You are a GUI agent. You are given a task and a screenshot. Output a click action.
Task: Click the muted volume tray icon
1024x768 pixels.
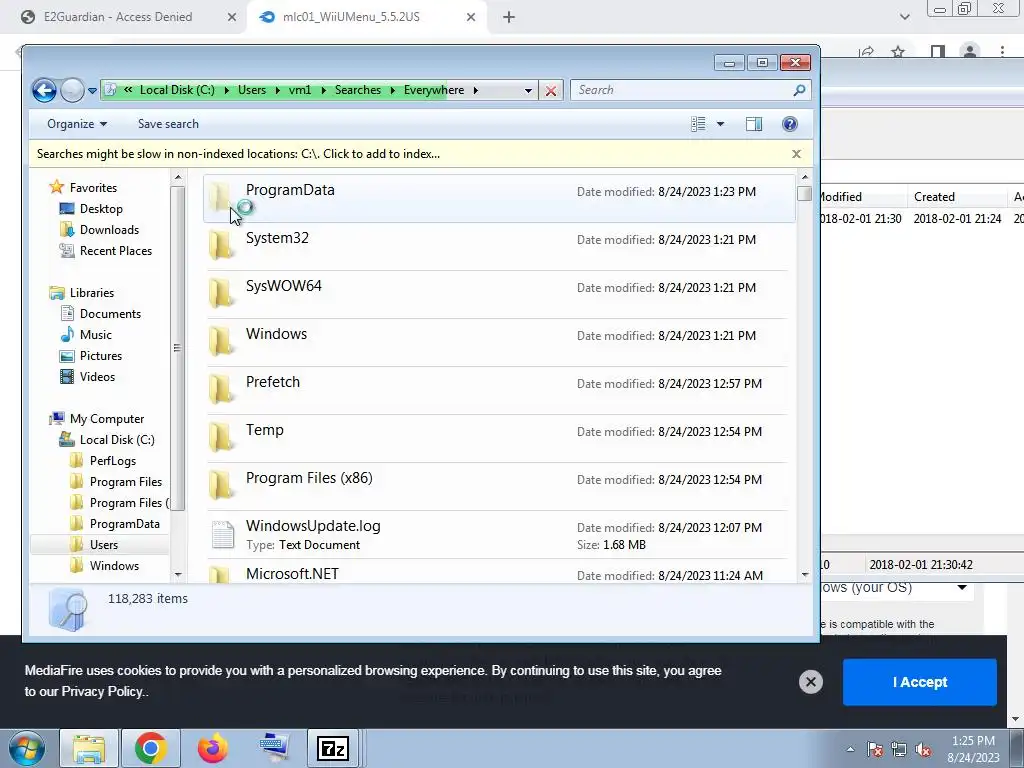coord(923,749)
